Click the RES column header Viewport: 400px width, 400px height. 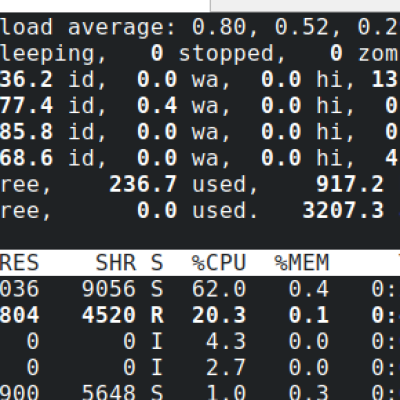pos(19,262)
